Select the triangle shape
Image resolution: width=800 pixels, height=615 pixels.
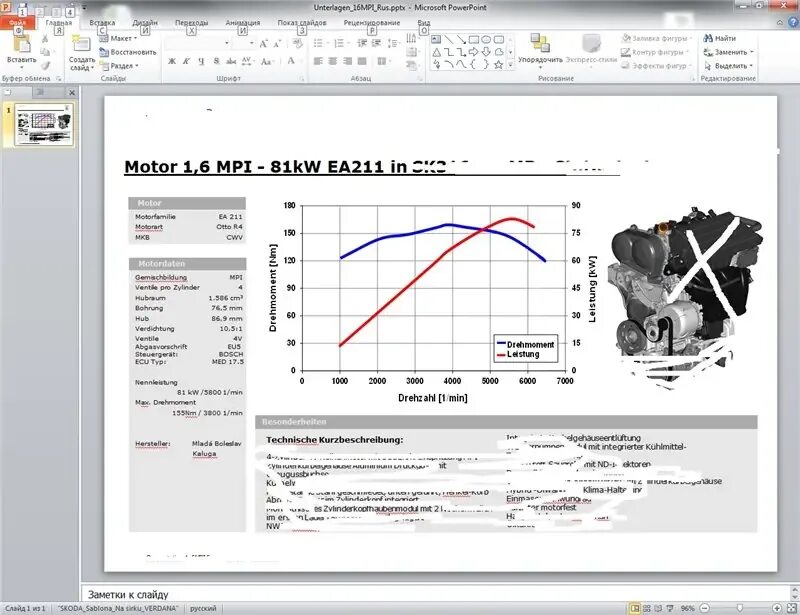tap(436, 52)
